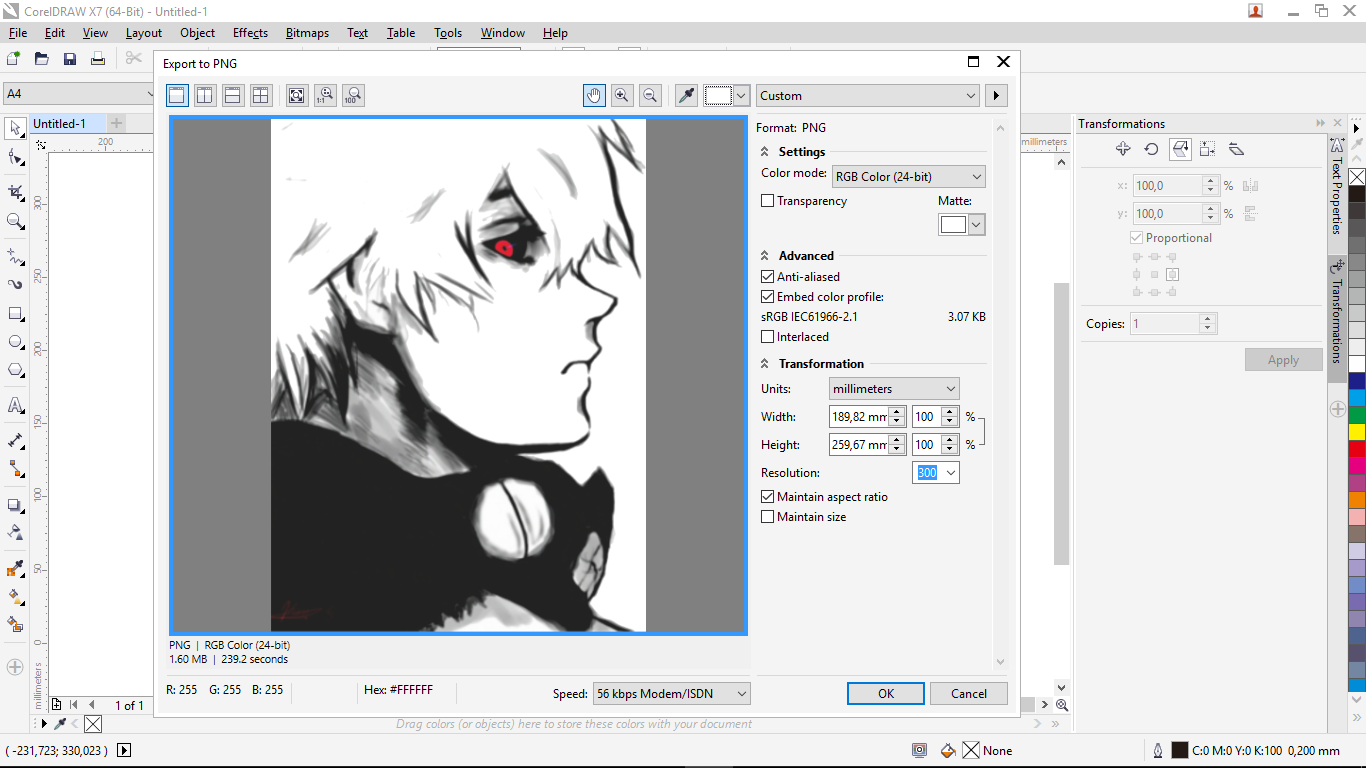The height and width of the screenshot is (768, 1366).
Task: Open the Bitmaps menu
Action: tap(307, 33)
